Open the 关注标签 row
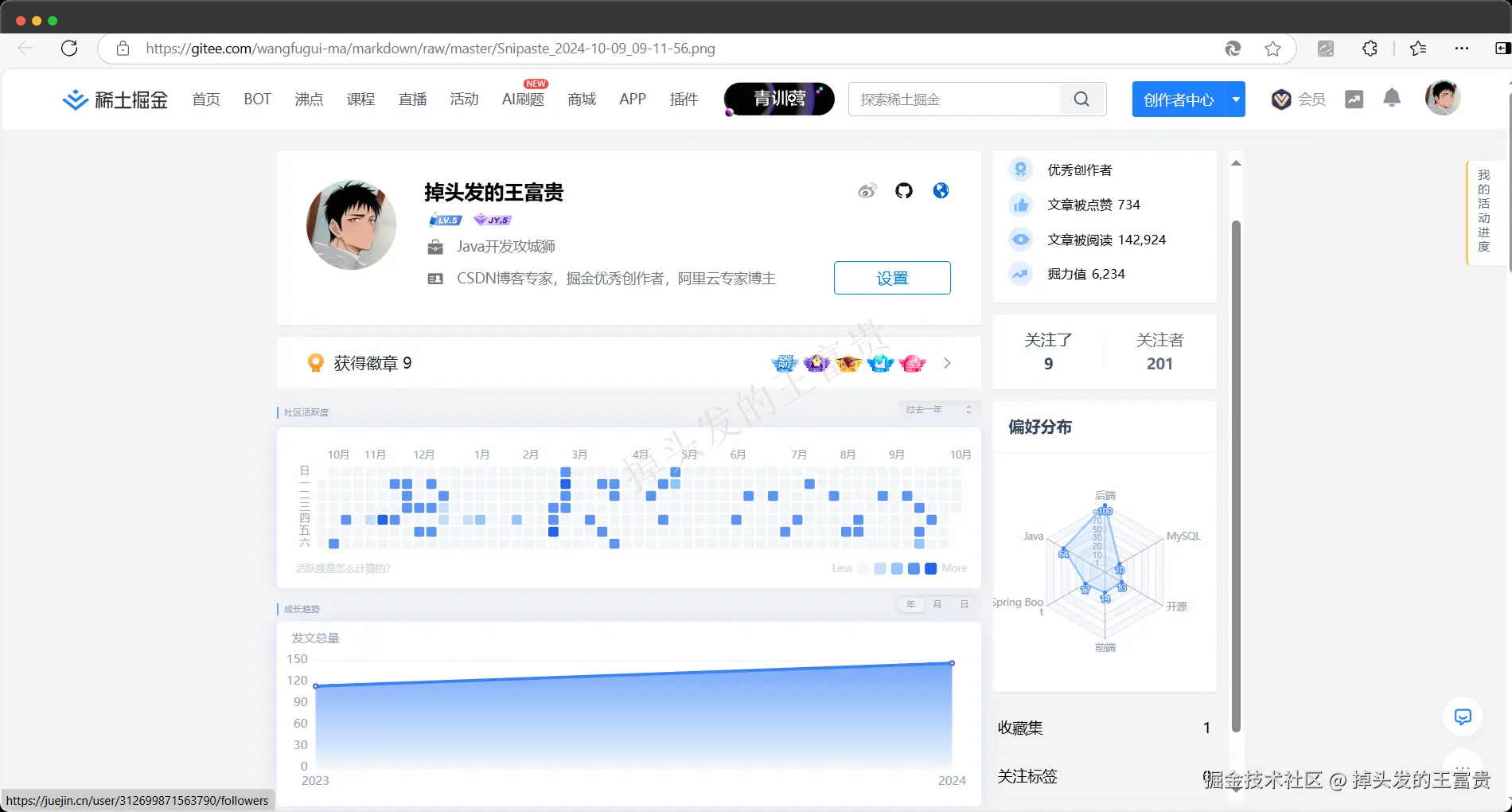Screen dimensions: 1512x812 1105,776
